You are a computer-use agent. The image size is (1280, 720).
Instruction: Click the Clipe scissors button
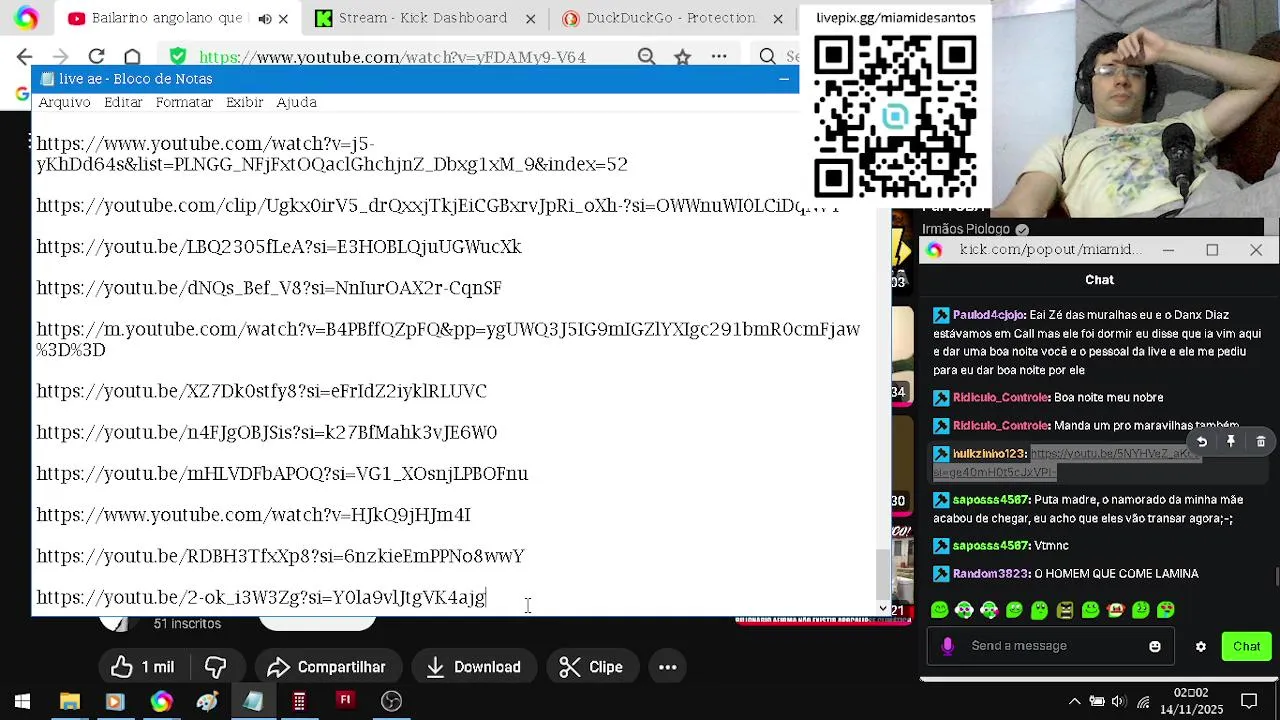[x=591, y=667]
